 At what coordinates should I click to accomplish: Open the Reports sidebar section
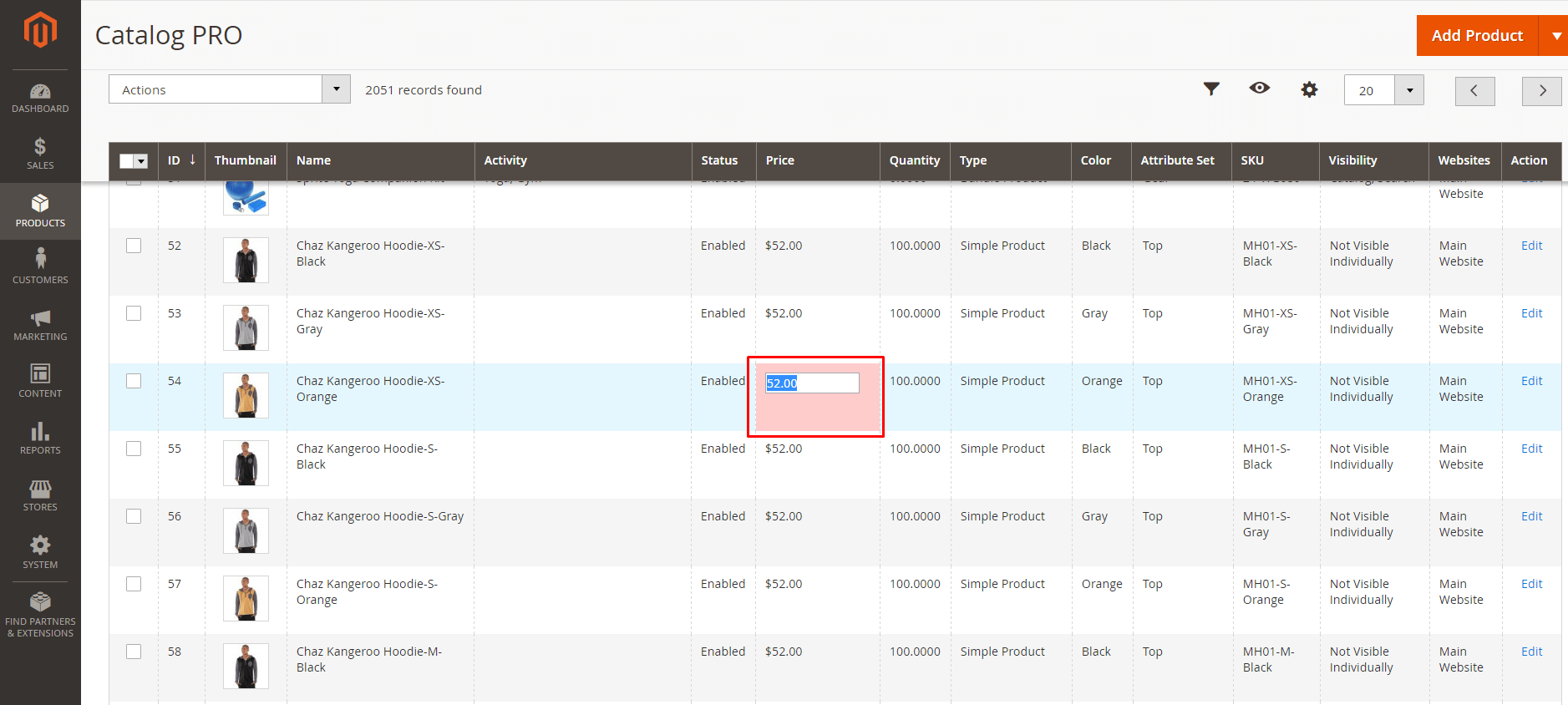pos(40,439)
